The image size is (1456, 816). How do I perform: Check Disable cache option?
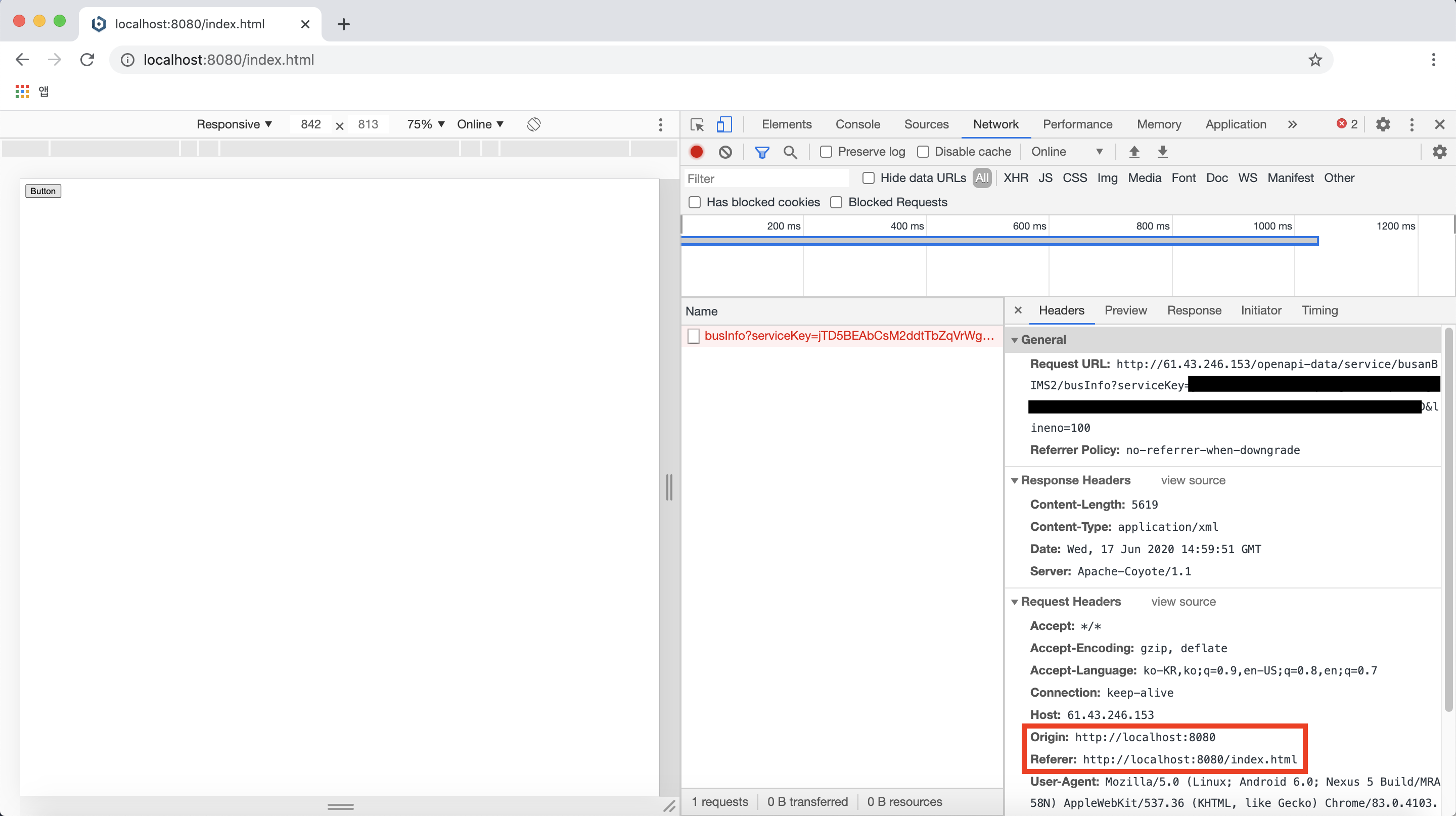[x=923, y=152]
